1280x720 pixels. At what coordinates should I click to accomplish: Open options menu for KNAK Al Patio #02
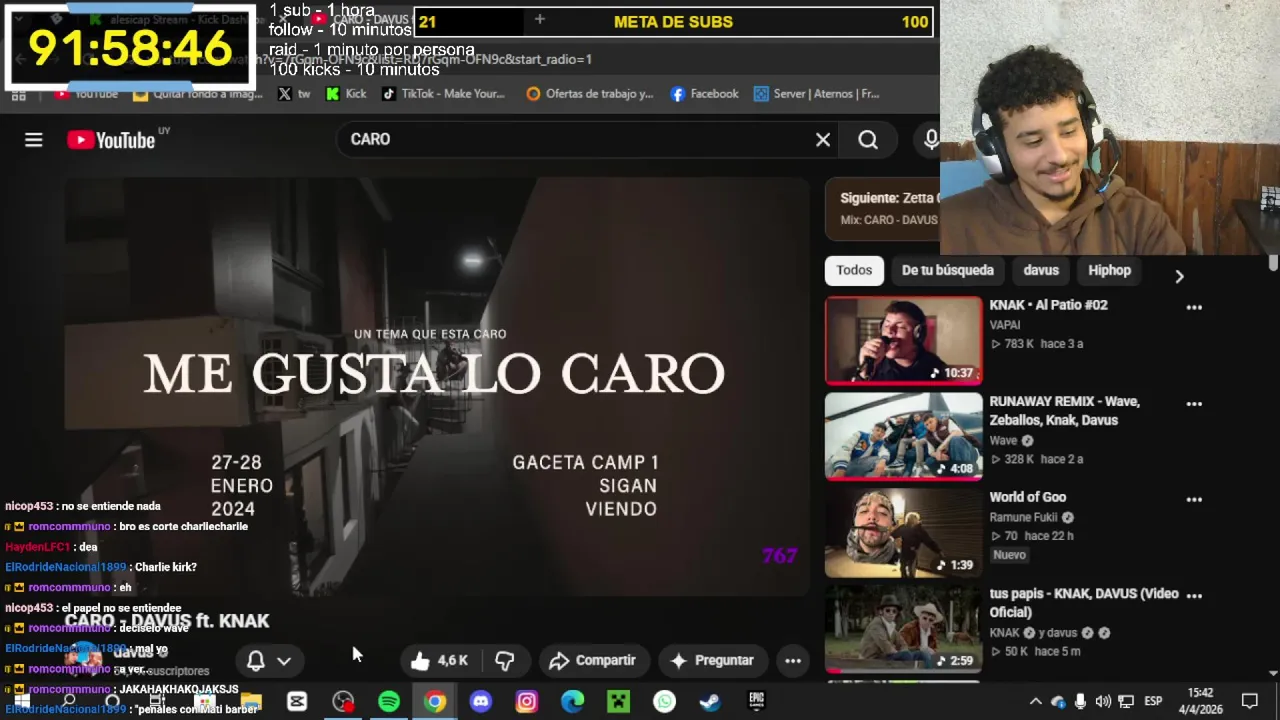[1194, 307]
